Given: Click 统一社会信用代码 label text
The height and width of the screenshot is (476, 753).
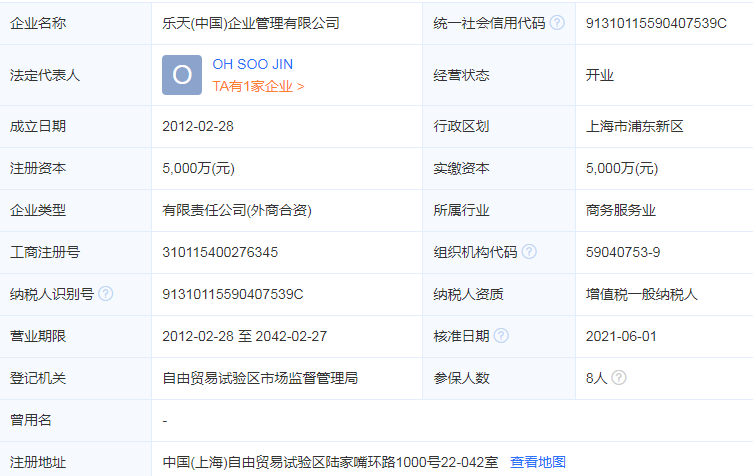Looking at the screenshot, I should coord(489,23).
